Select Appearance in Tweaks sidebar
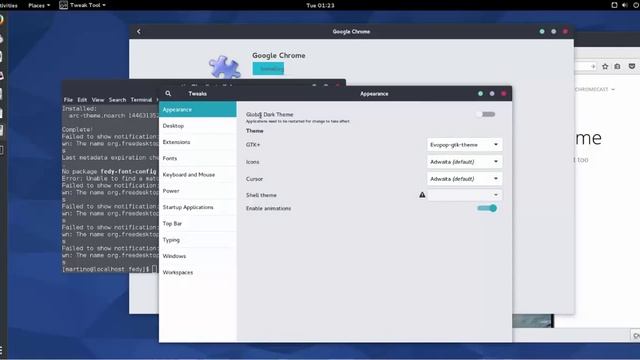Screen dimensions: 640x360 [x=198, y=109]
